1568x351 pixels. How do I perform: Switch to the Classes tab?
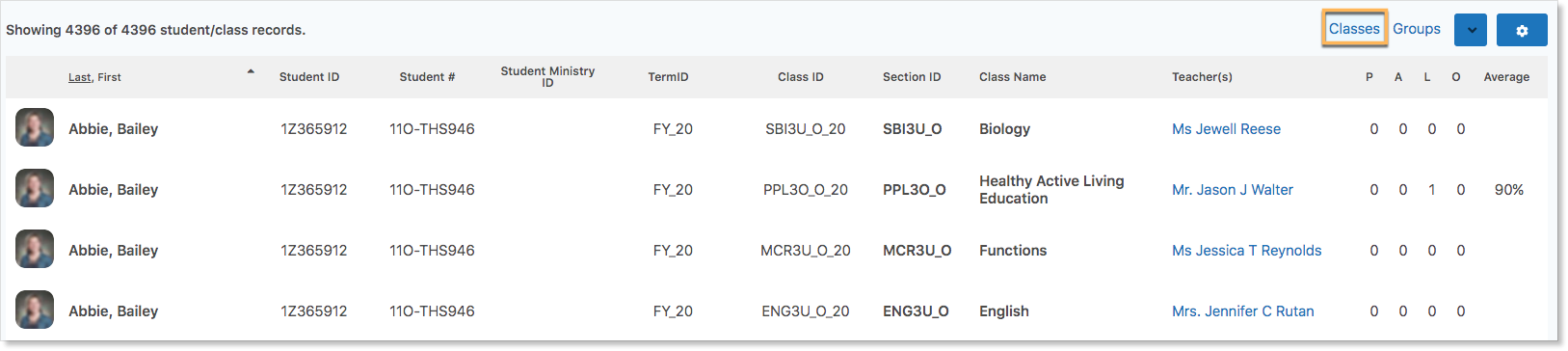pyautogui.click(x=1354, y=29)
